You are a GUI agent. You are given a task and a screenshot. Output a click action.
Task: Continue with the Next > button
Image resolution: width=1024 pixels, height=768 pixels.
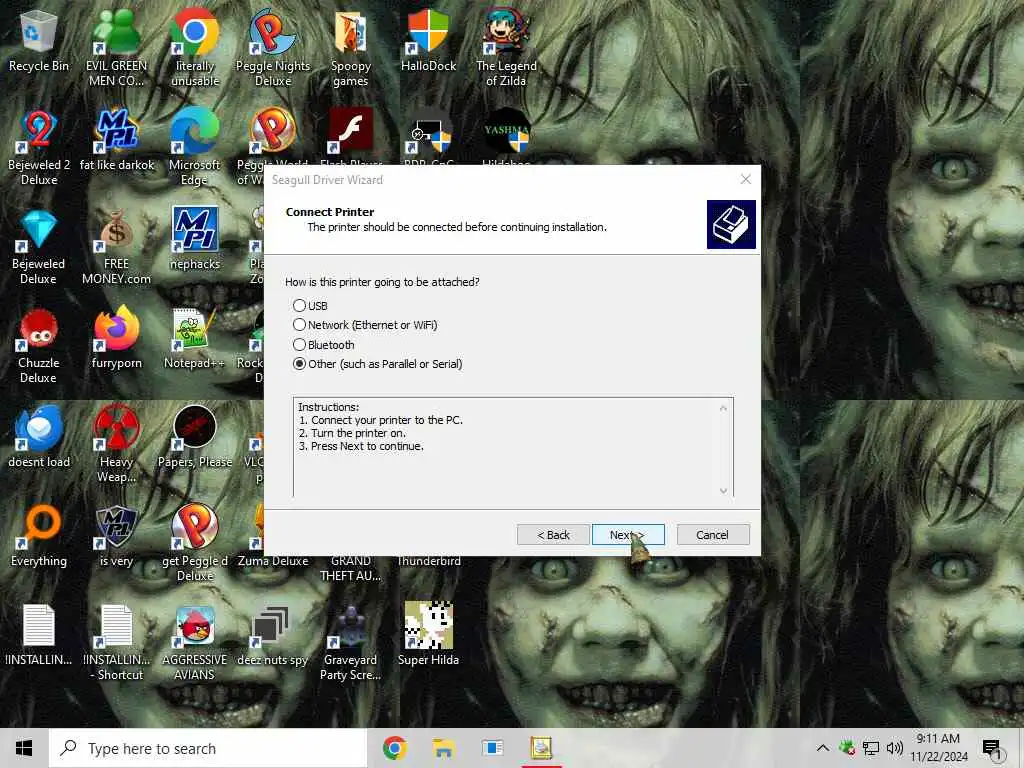pyautogui.click(x=628, y=535)
